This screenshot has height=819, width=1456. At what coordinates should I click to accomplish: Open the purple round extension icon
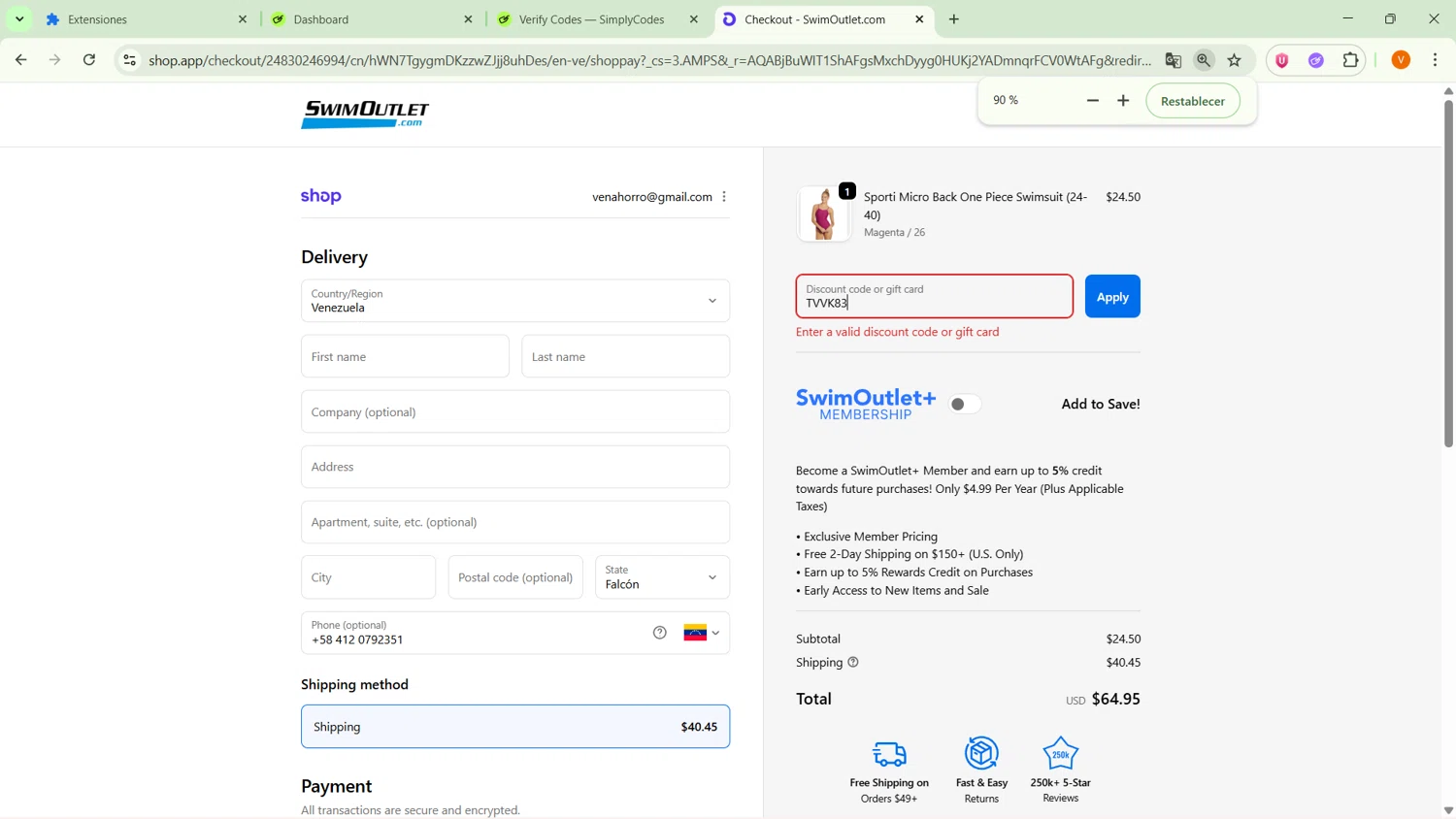pos(1316,60)
